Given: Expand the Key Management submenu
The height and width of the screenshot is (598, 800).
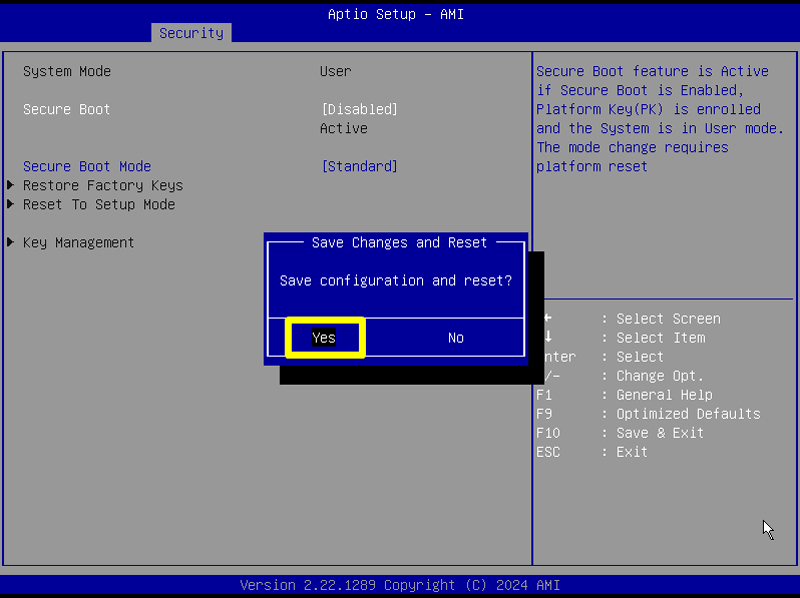Looking at the screenshot, I should point(77,242).
